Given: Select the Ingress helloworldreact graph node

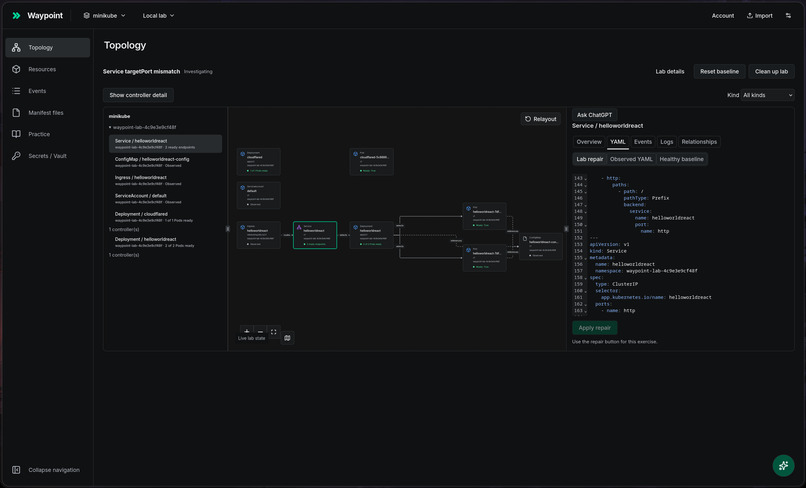Looking at the screenshot, I should 259,235.
